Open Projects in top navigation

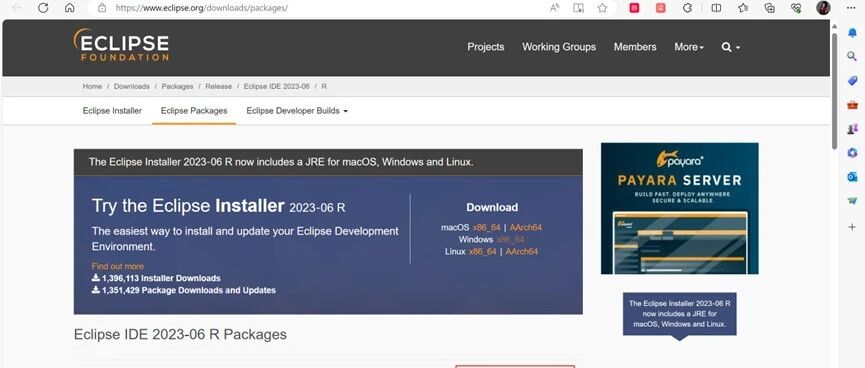pos(485,47)
